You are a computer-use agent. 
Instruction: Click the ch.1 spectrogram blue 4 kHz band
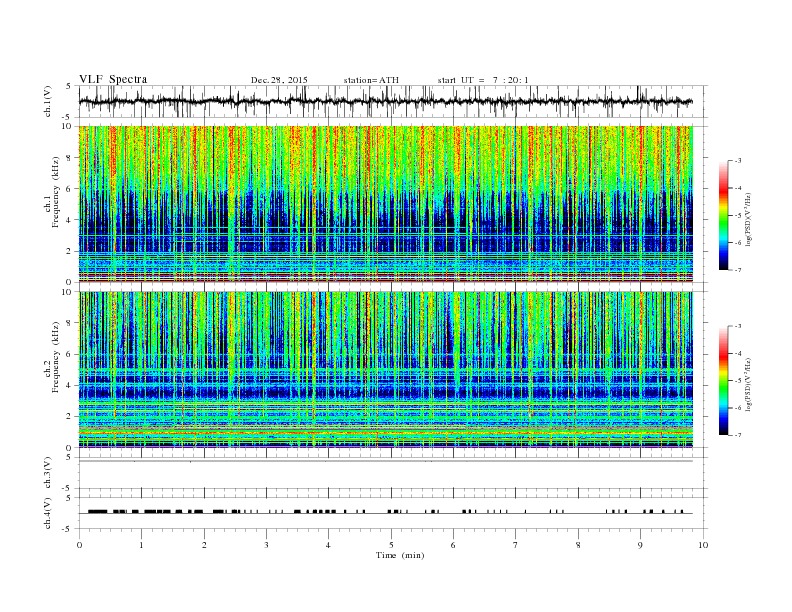[385, 220]
